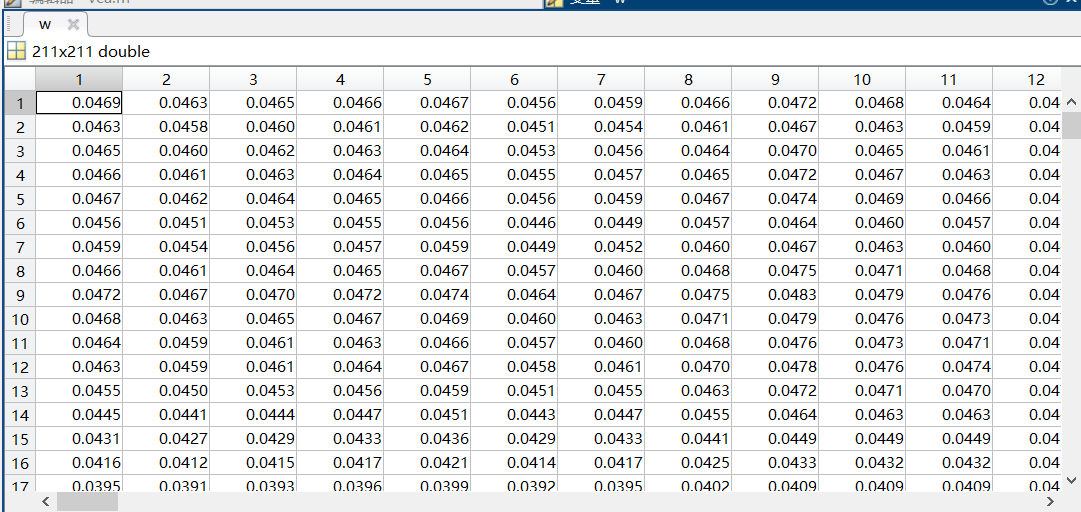The width and height of the screenshot is (1081, 512).
Task: Click the matrix icon beside 211x211 double
Action: (16, 52)
